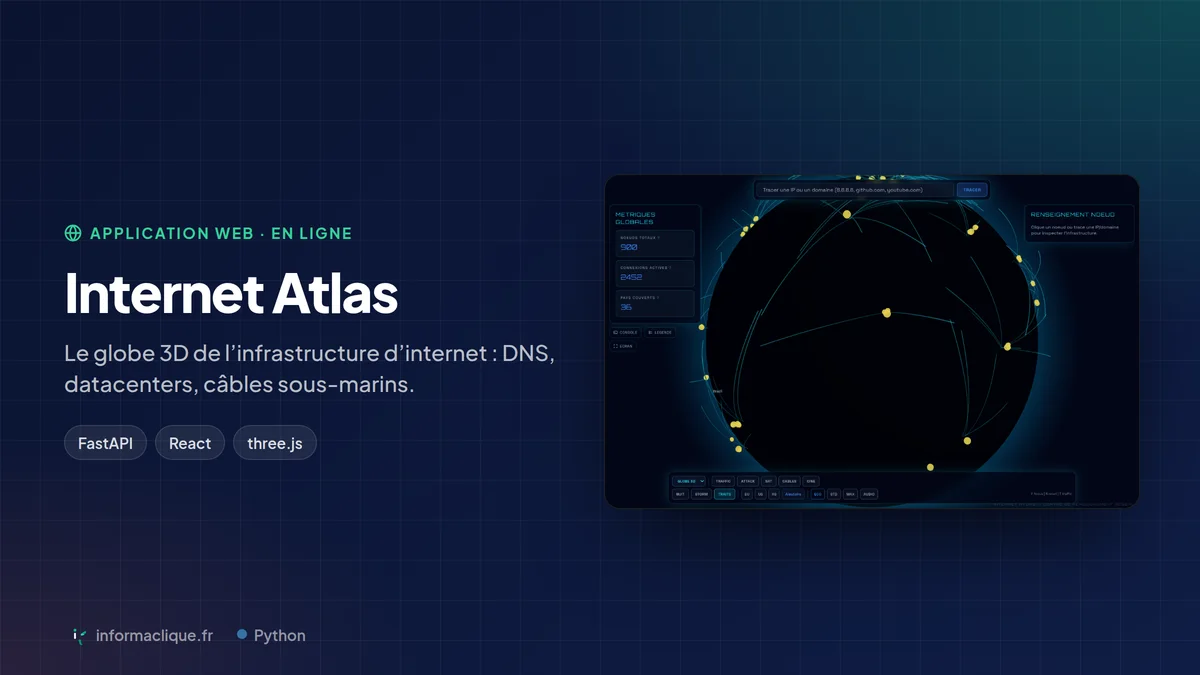Toggle the SAT layer
1200x675 pixels.
tap(768, 481)
